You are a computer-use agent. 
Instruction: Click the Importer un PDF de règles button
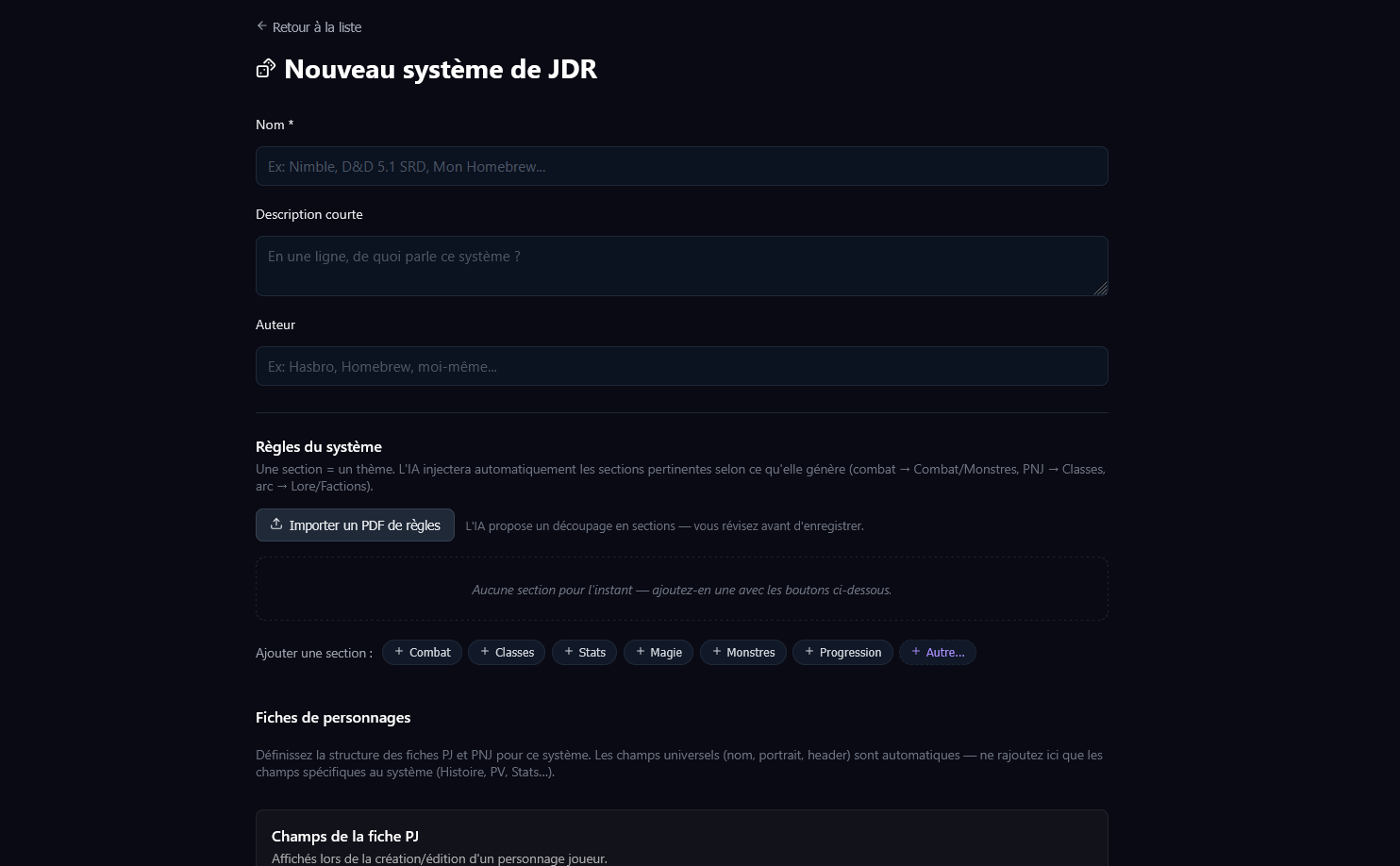[x=355, y=525]
